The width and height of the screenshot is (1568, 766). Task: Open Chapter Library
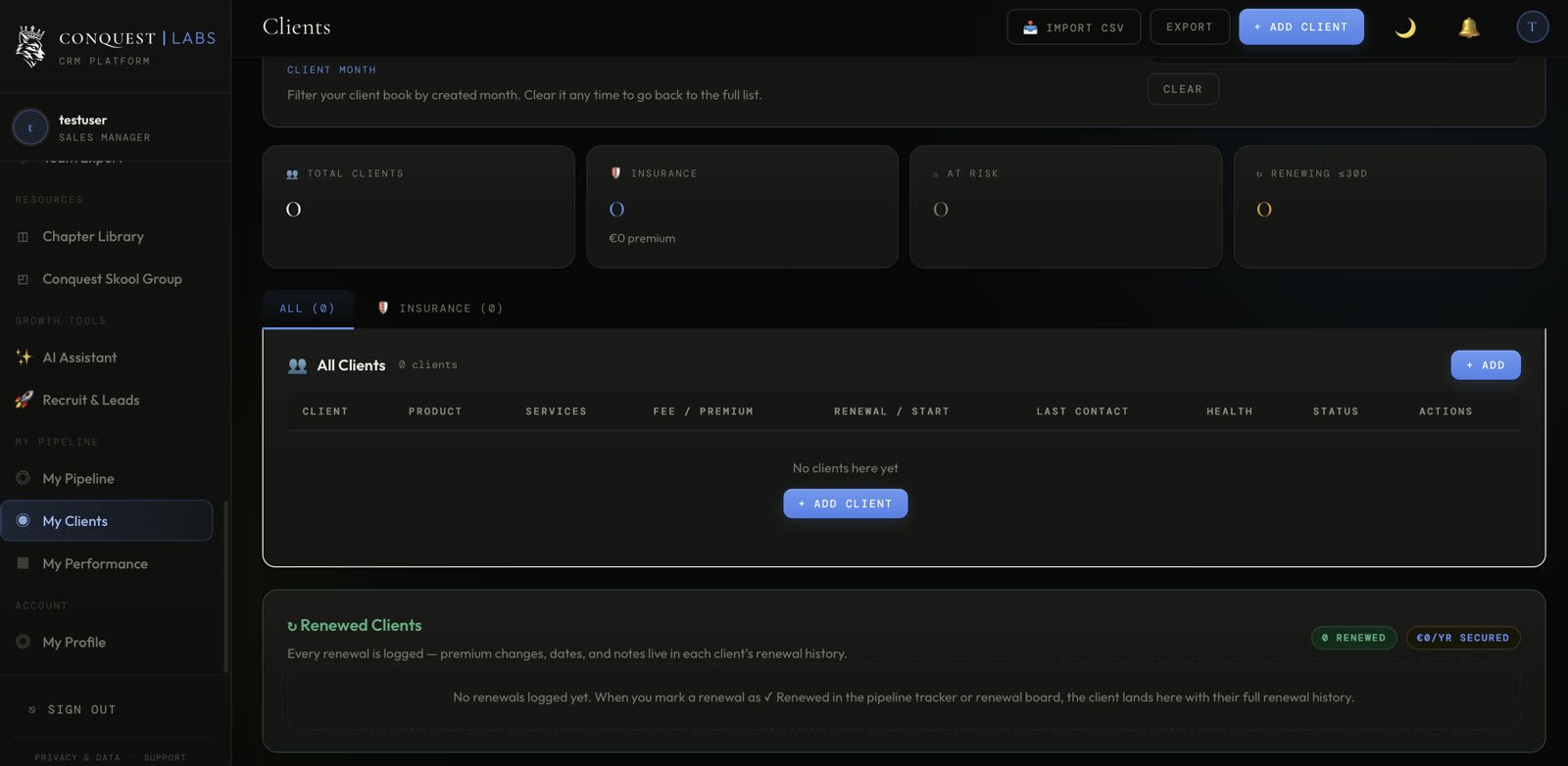[x=93, y=236]
